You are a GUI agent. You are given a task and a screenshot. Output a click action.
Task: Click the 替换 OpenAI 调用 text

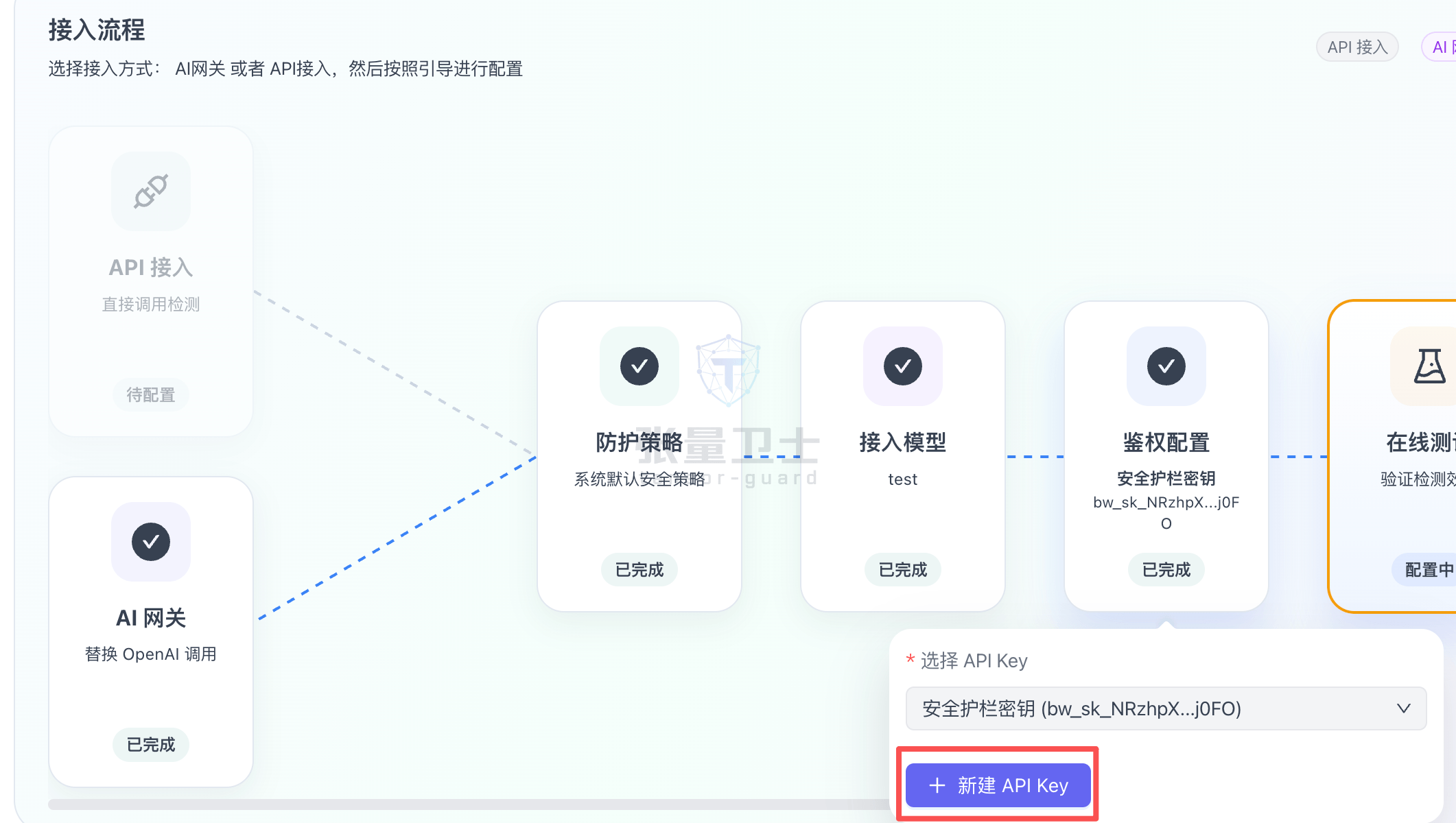(151, 654)
